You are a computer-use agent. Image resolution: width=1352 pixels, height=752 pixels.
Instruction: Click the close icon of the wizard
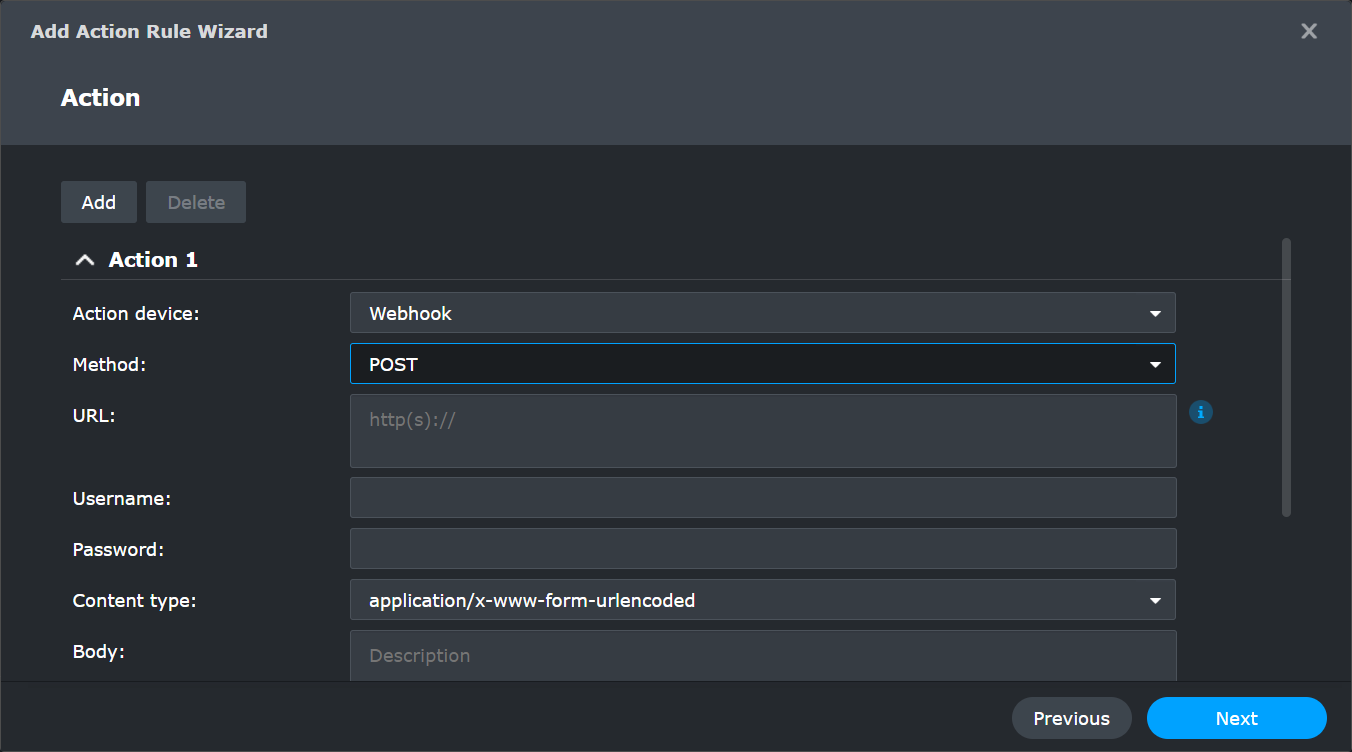click(1309, 31)
